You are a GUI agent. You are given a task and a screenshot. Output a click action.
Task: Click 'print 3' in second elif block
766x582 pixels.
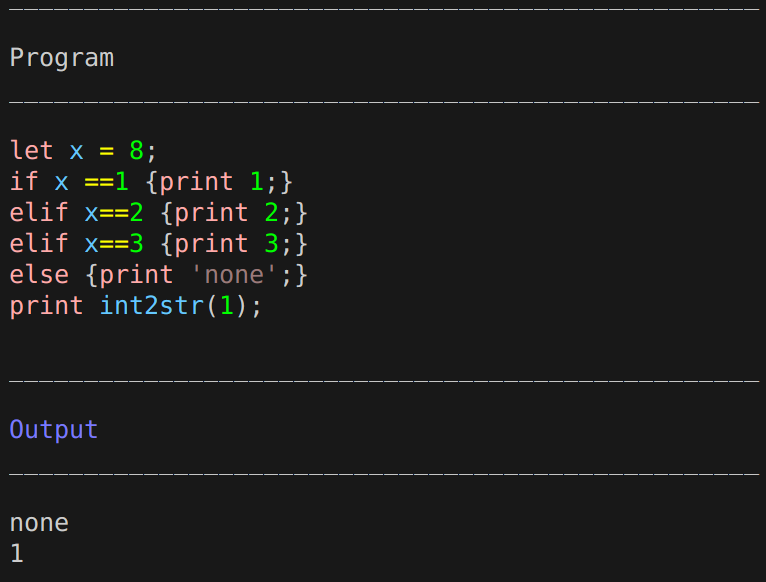(227, 244)
